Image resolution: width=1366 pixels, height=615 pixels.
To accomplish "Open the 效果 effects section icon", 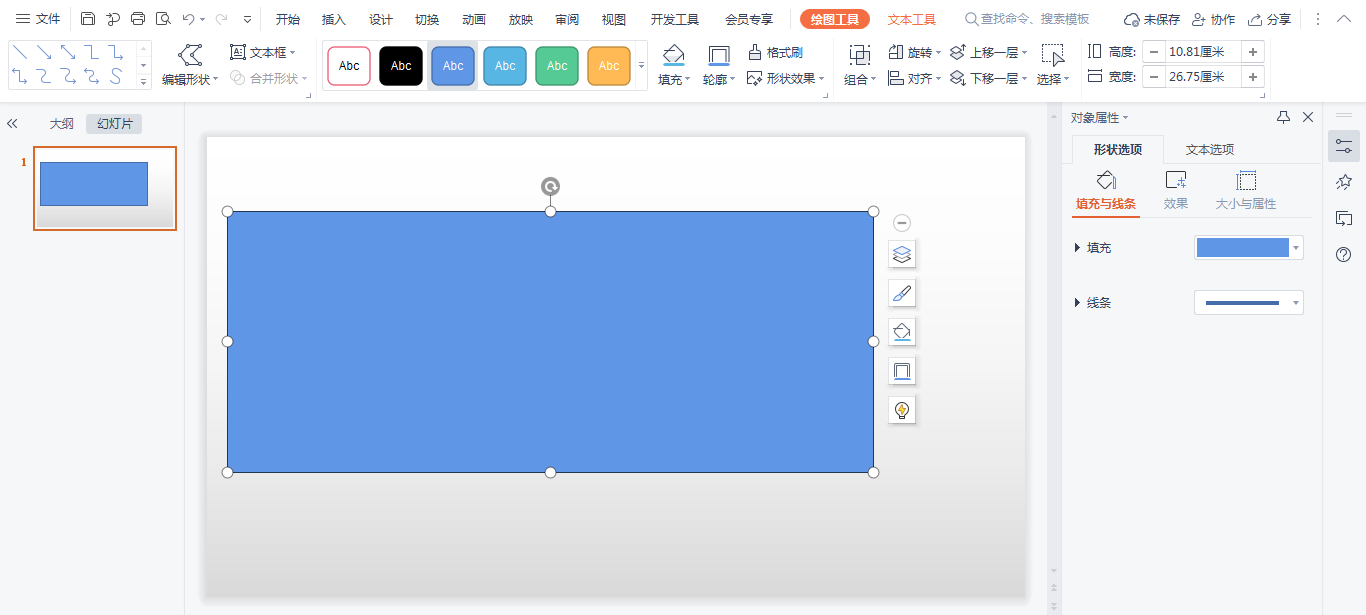I will pos(1176,181).
